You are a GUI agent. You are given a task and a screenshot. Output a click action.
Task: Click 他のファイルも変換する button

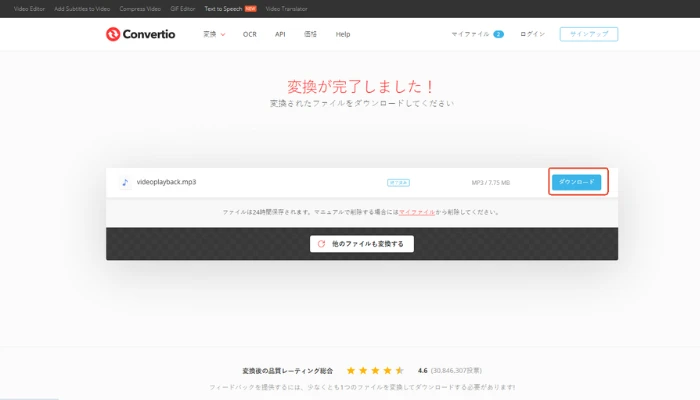click(x=362, y=244)
